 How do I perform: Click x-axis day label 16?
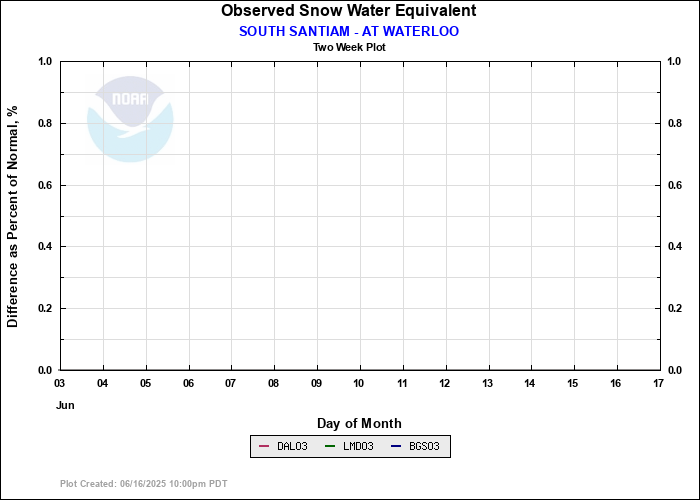click(x=616, y=383)
